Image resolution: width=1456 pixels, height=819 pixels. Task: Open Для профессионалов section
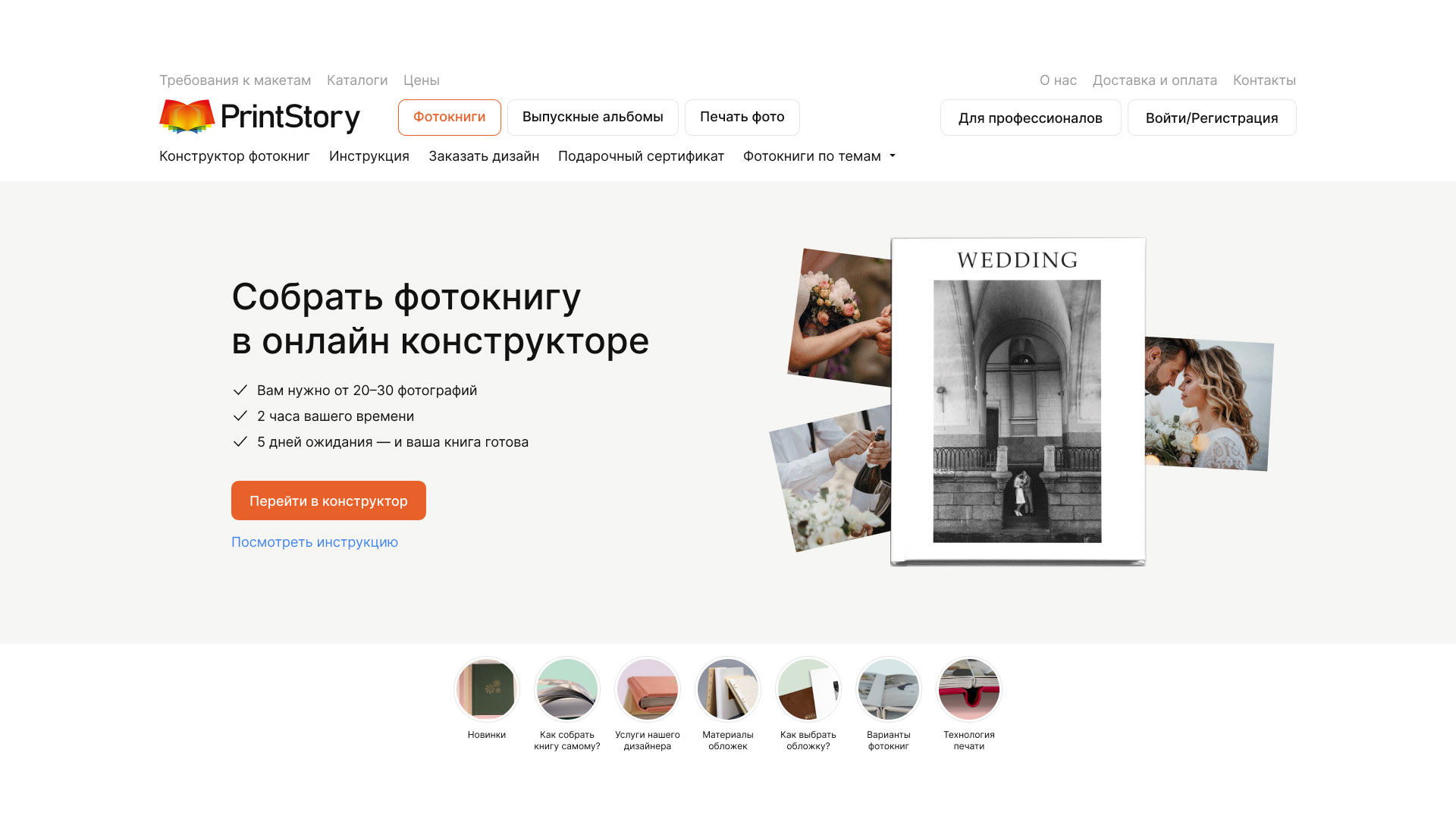click(x=1031, y=118)
